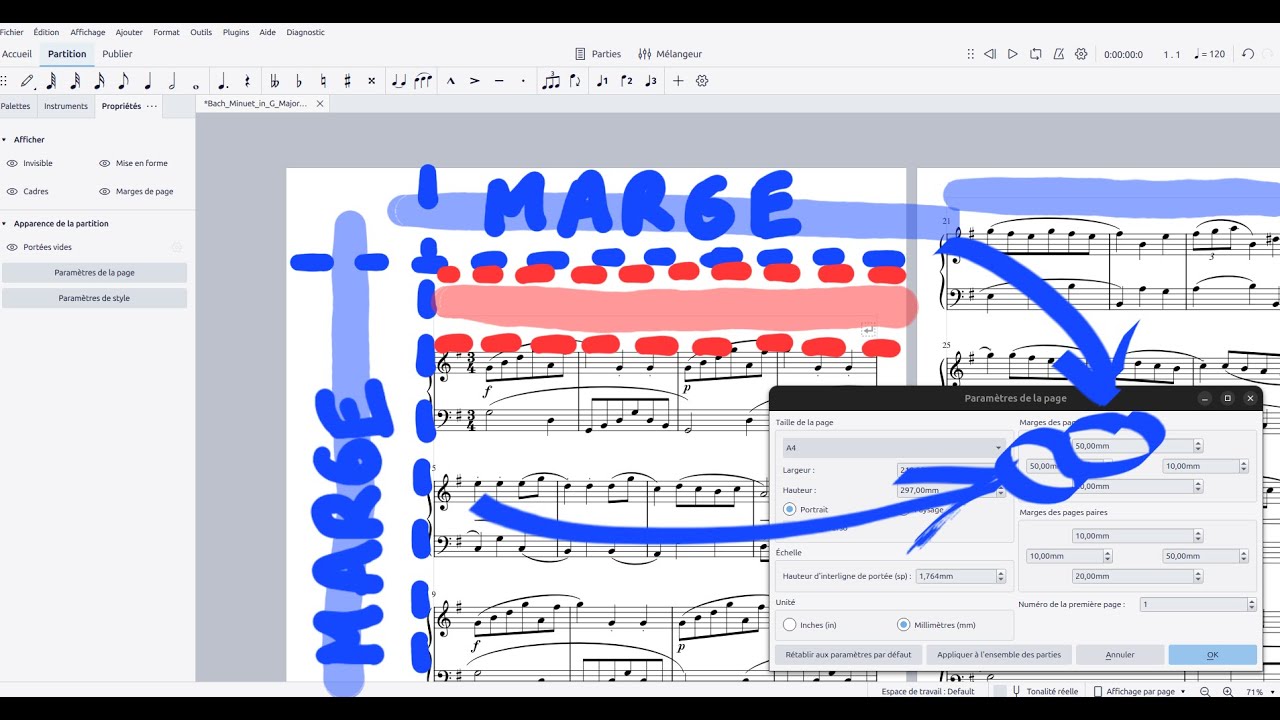
Task: Adjust the Hauteur 297,00mm stepper
Action: 1001,490
